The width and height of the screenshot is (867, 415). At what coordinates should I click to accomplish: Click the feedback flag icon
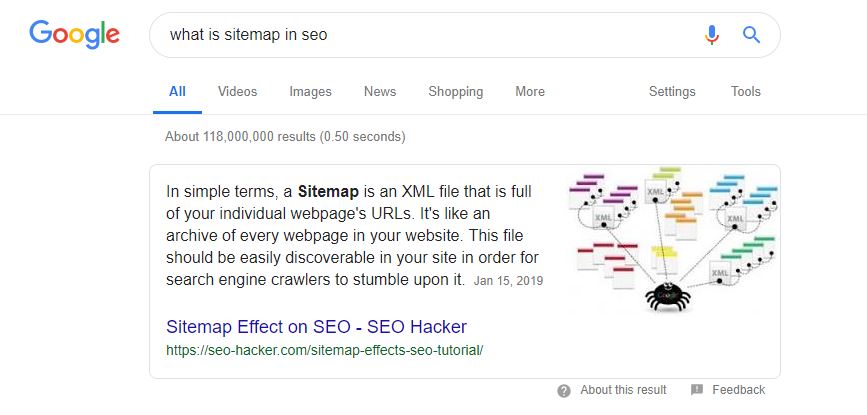tap(697, 390)
